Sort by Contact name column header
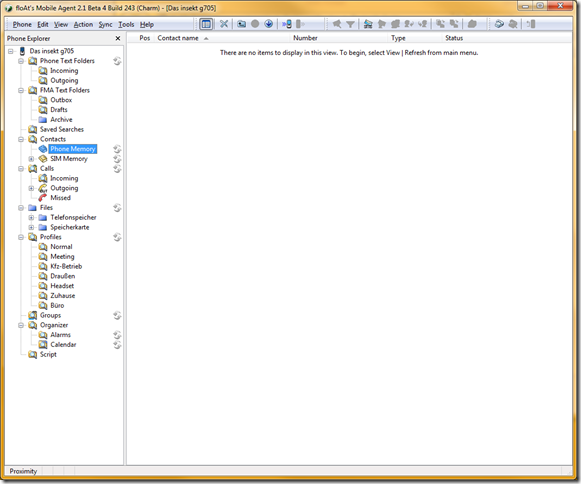The width and height of the screenshot is (581, 484). coord(178,38)
